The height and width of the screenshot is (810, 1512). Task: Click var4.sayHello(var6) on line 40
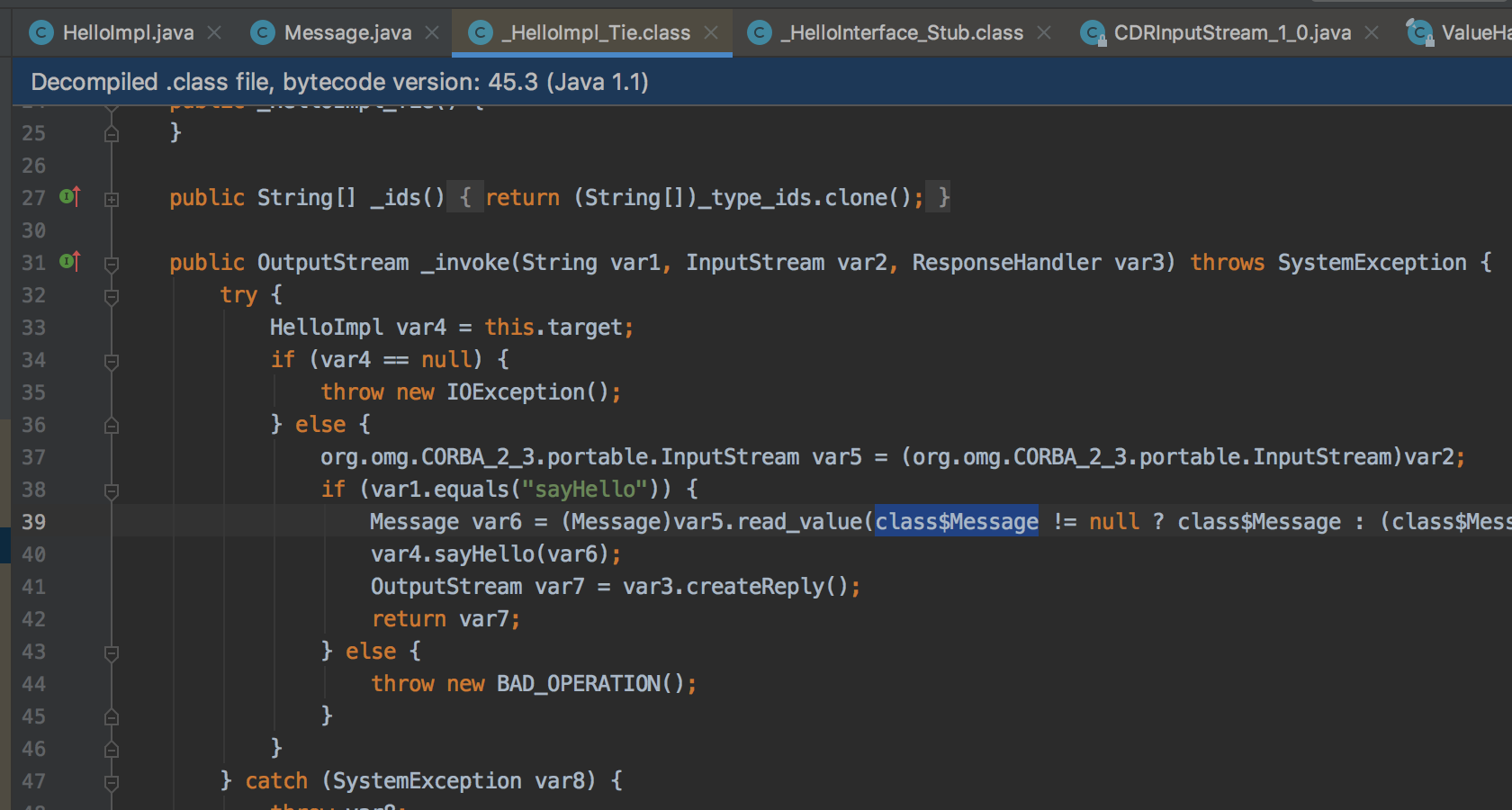[x=490, y=553]
